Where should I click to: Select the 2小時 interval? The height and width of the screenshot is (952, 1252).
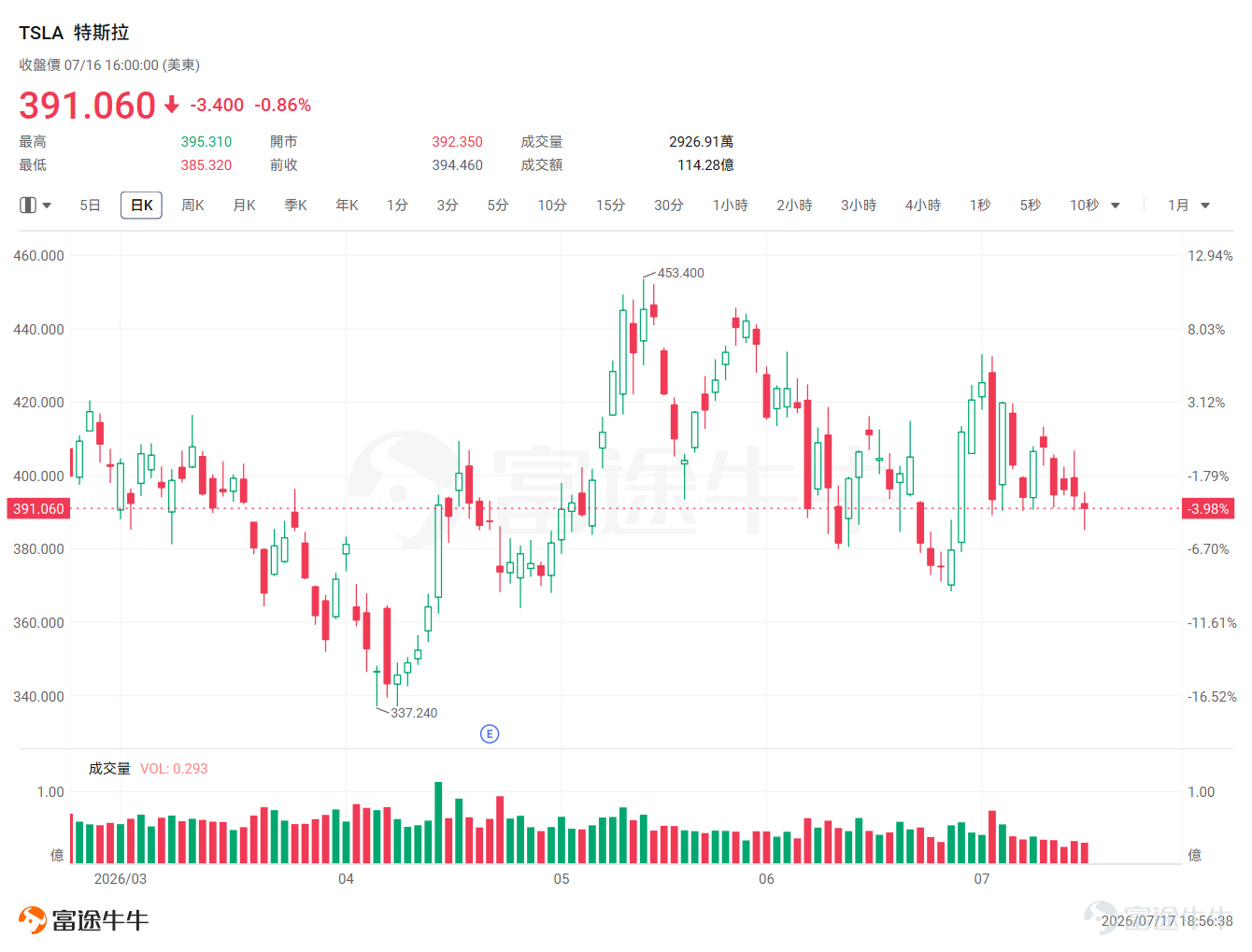tap(794, 205)
